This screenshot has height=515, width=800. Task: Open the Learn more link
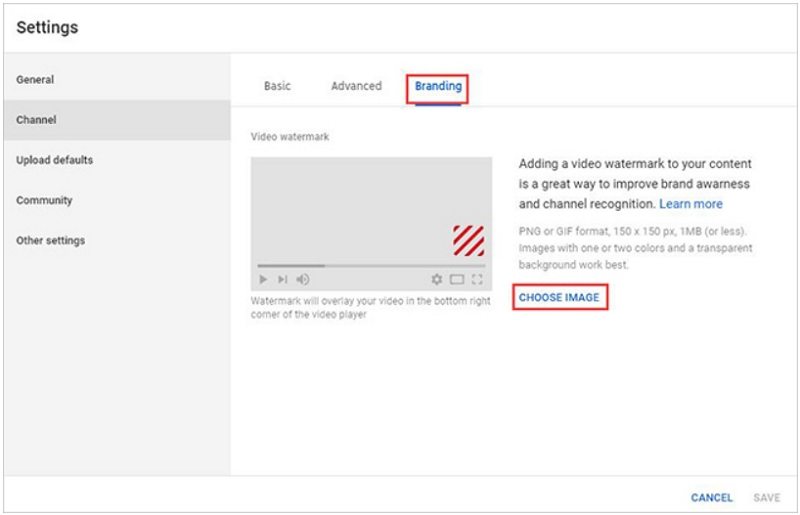(x=691, y=204)
